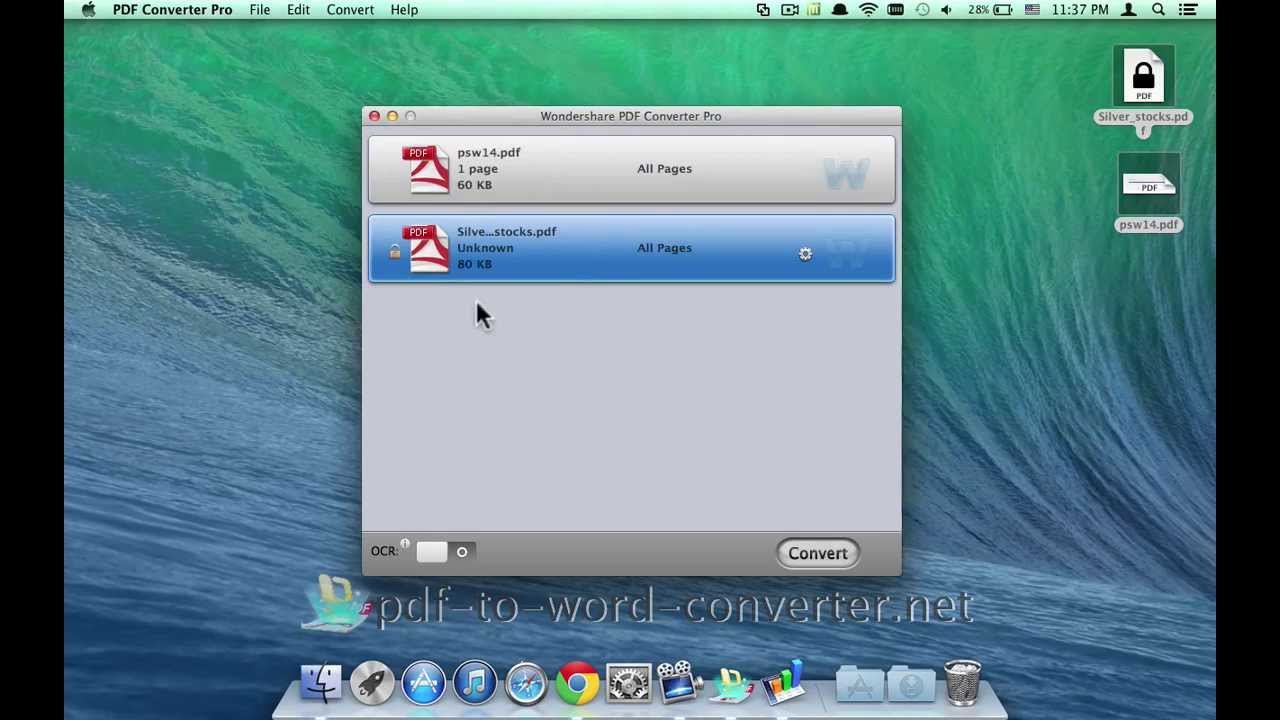The image size is (1280, 720).
Task: Click the 11:37 PM clock
Action: point(1080,10)
